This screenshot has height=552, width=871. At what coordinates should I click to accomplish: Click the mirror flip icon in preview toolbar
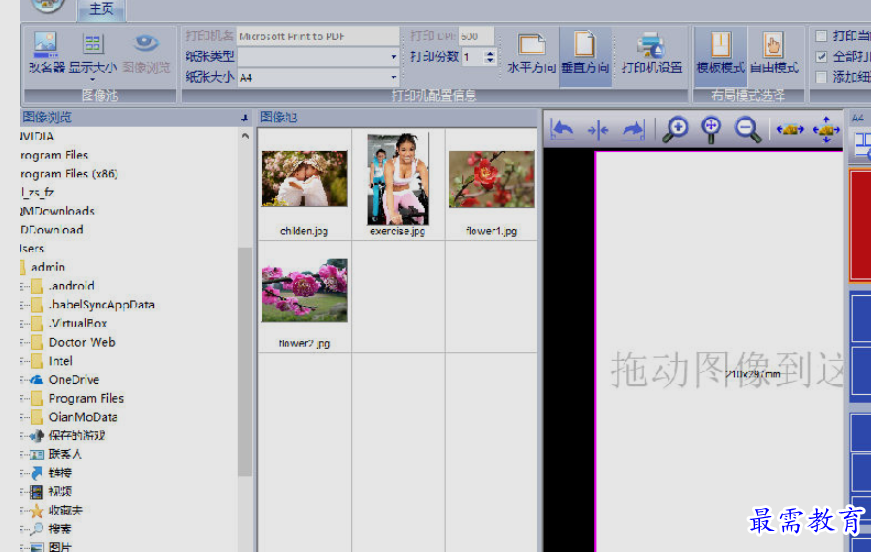(x=598, y=131)
